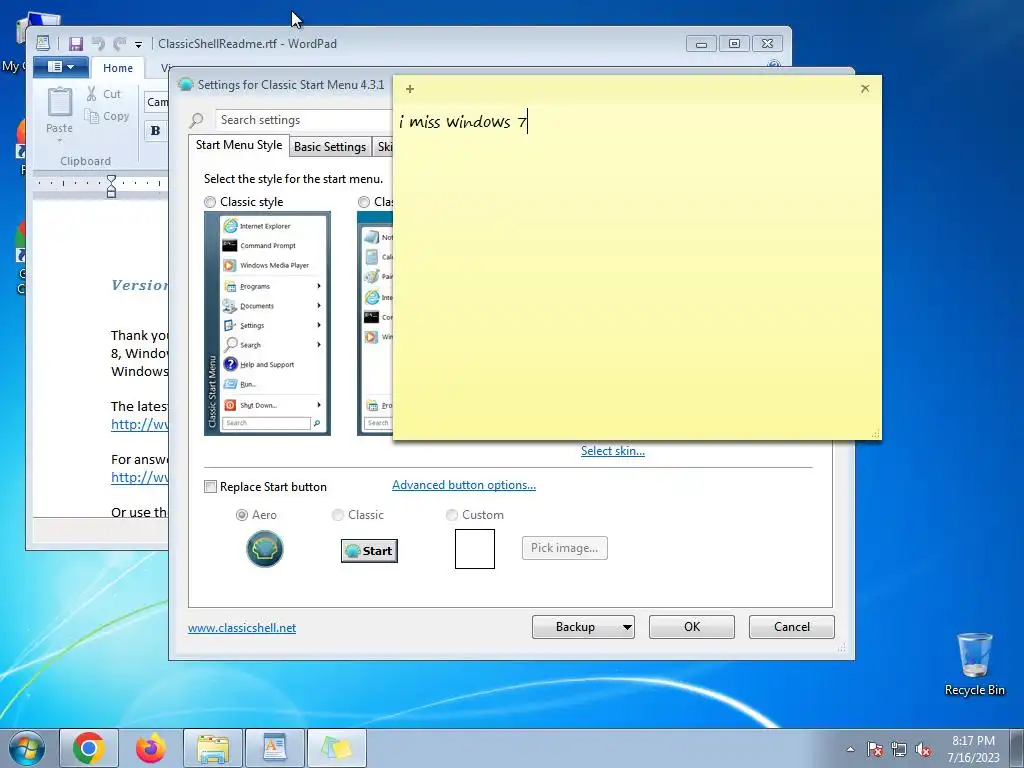The width and height of the screenshot is (1024, 768).
Task: Click the indent marker on WordPad ruler
Action: pos(111,186)
